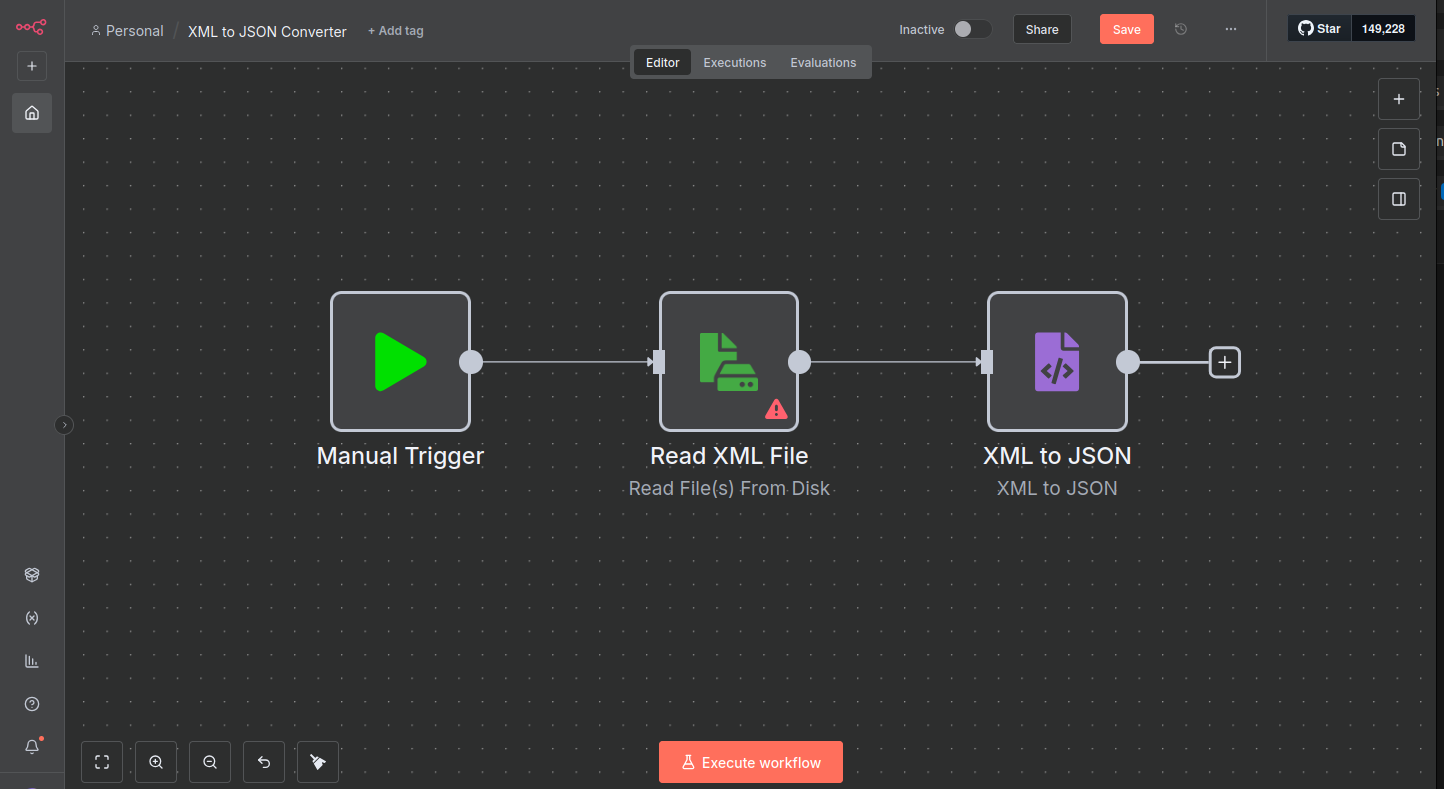Switch to the Executions tab
Screen dimensions: 1444x789
735,62
